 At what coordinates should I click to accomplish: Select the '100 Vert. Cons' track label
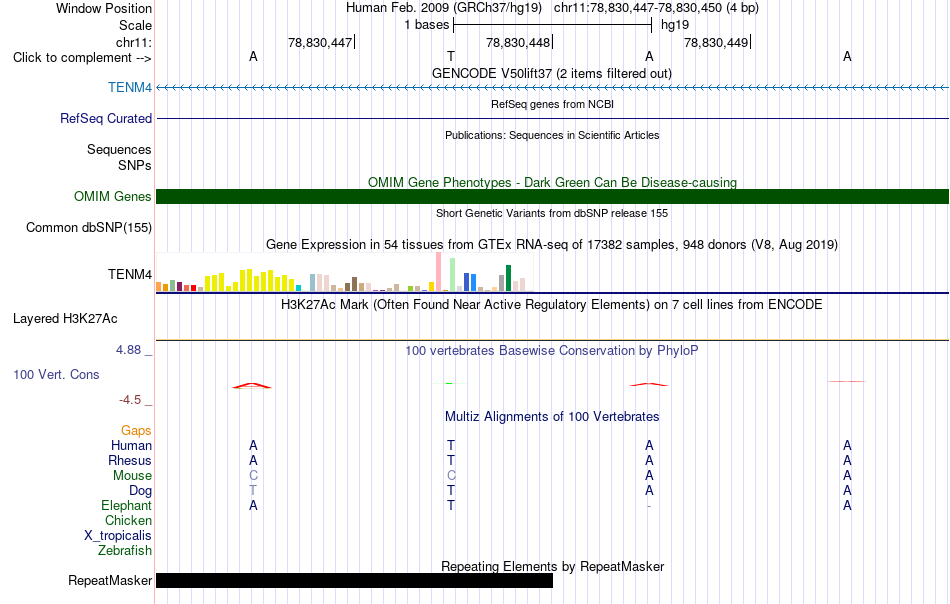coord(56,374)
